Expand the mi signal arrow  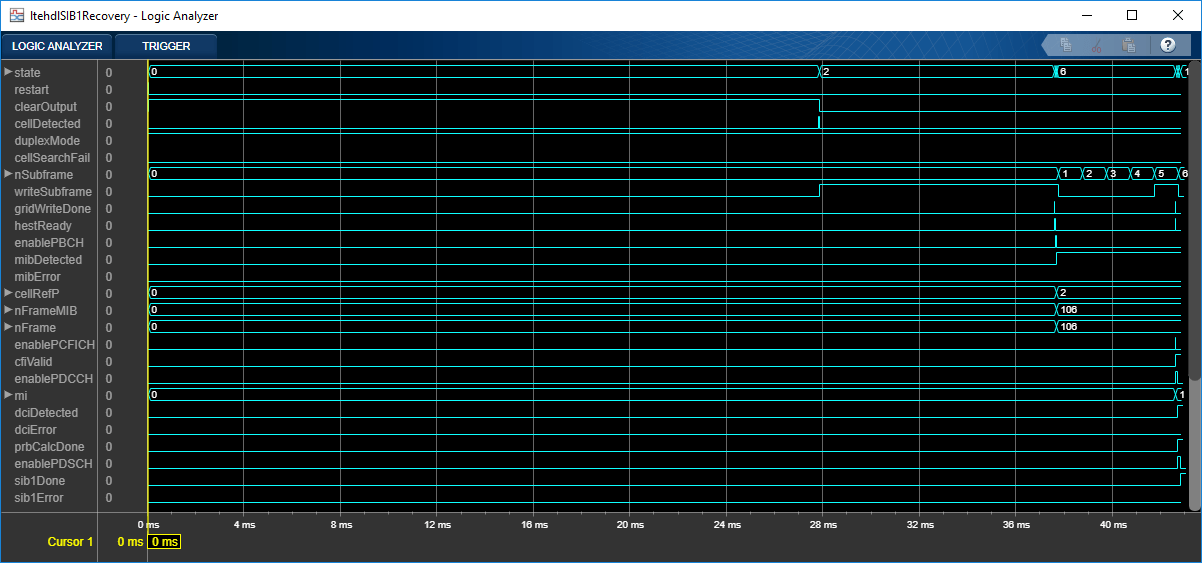tap(8, 395)
